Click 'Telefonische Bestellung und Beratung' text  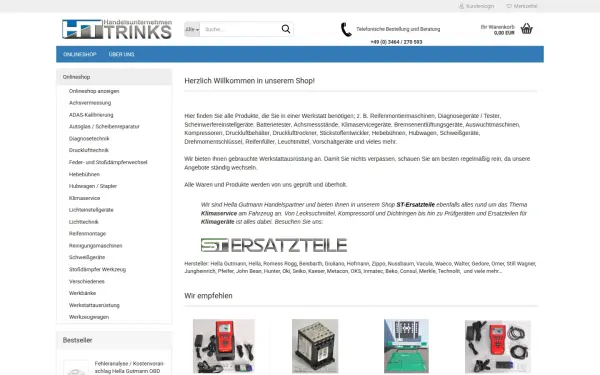click(x=398, y=29)
